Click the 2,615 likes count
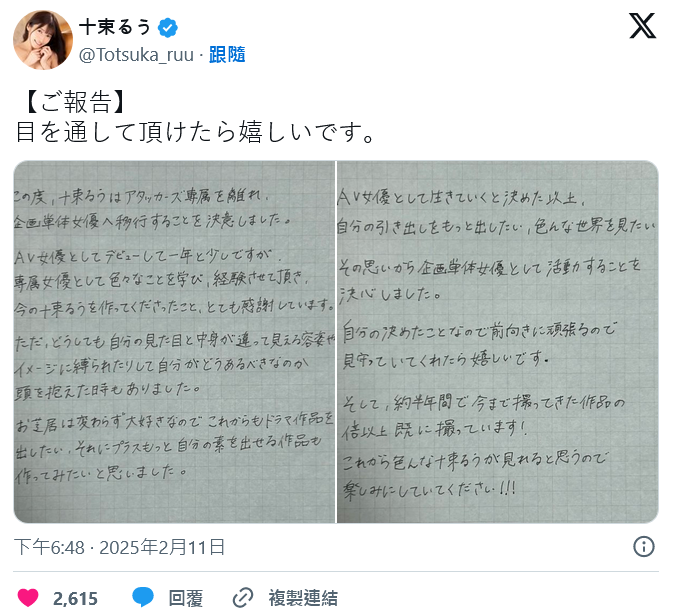The width and height of the screenshot is (676, 616). 75,599
